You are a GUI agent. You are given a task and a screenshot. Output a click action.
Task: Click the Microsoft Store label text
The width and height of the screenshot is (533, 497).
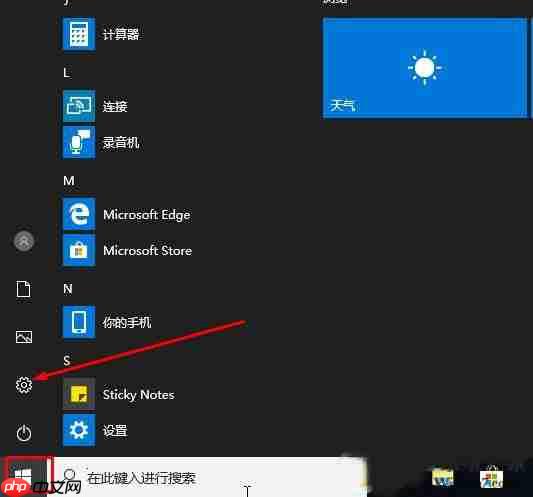pyautogui.click(x=147, y=251)
